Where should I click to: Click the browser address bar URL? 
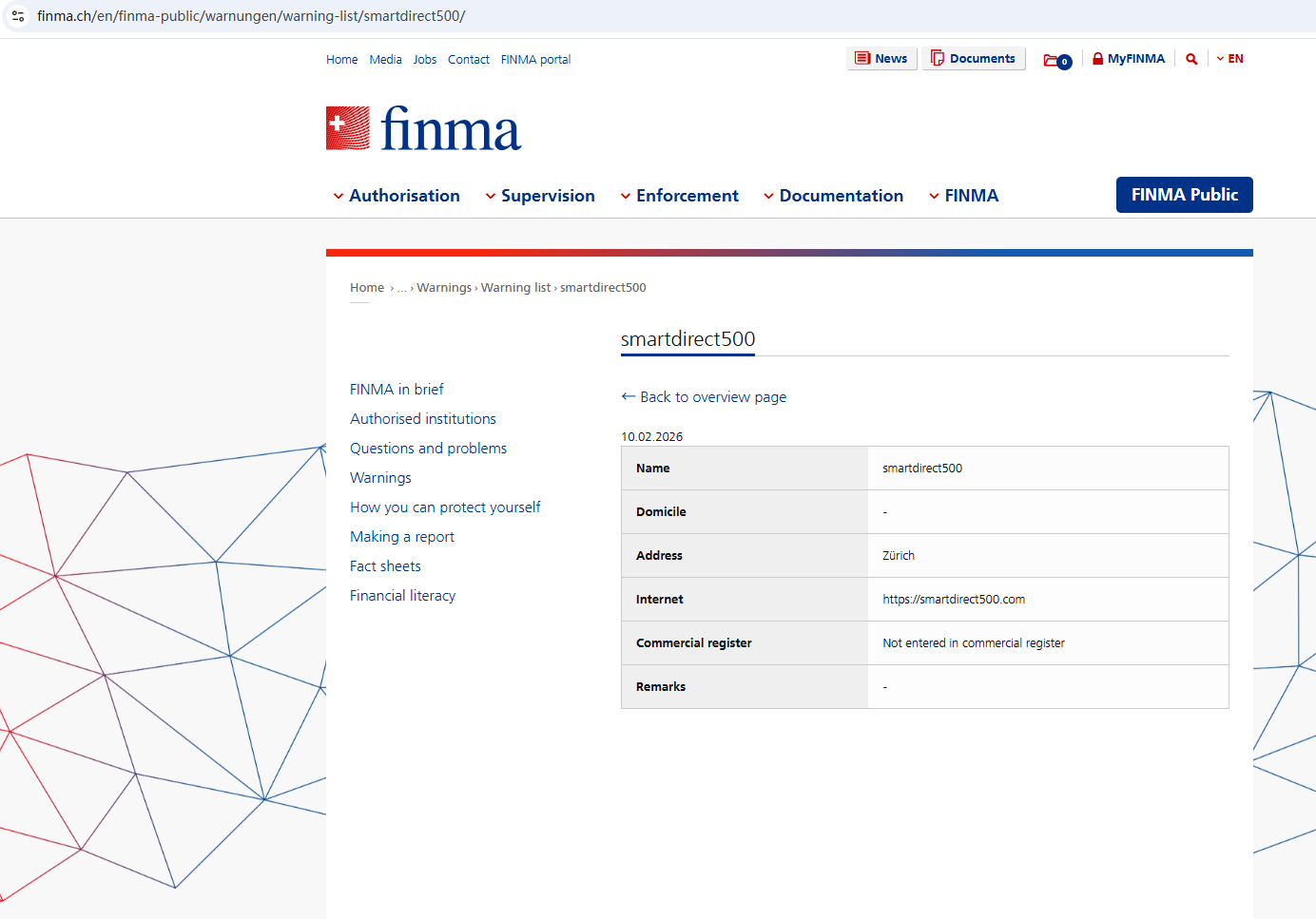251,16
